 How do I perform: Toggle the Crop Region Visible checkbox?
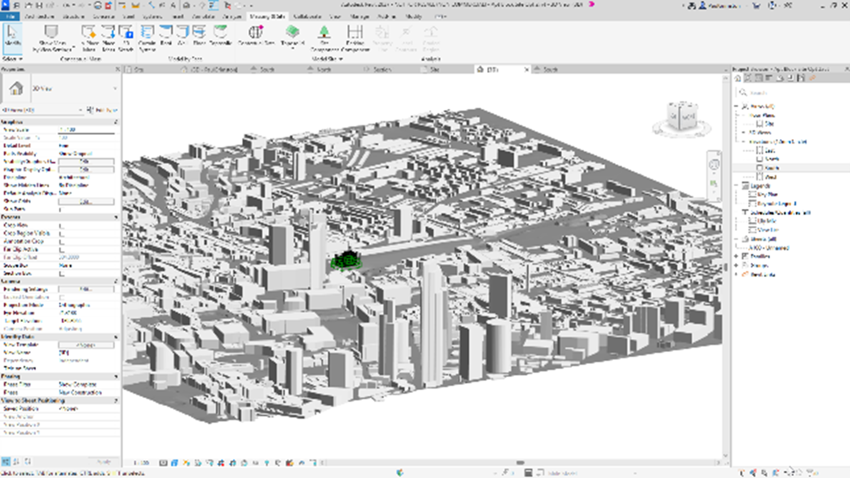pyautogui.click(x=62, y=235)
